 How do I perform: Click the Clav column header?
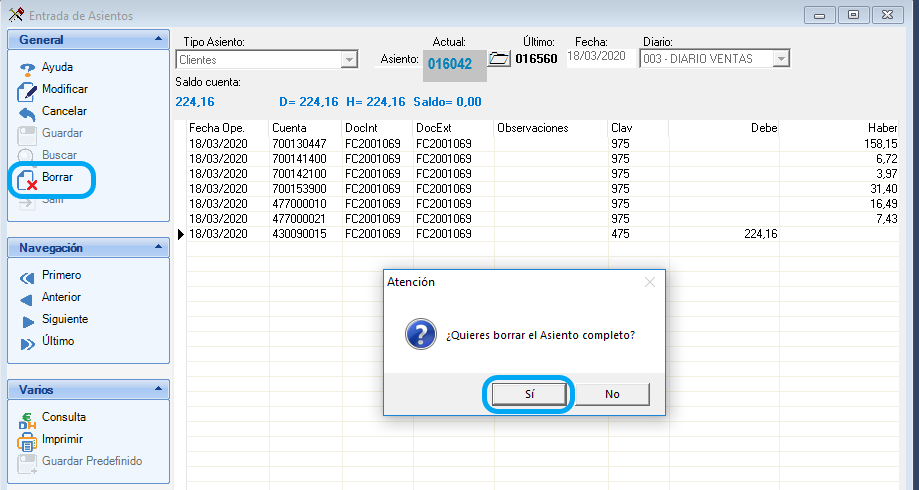coord(638,128)
